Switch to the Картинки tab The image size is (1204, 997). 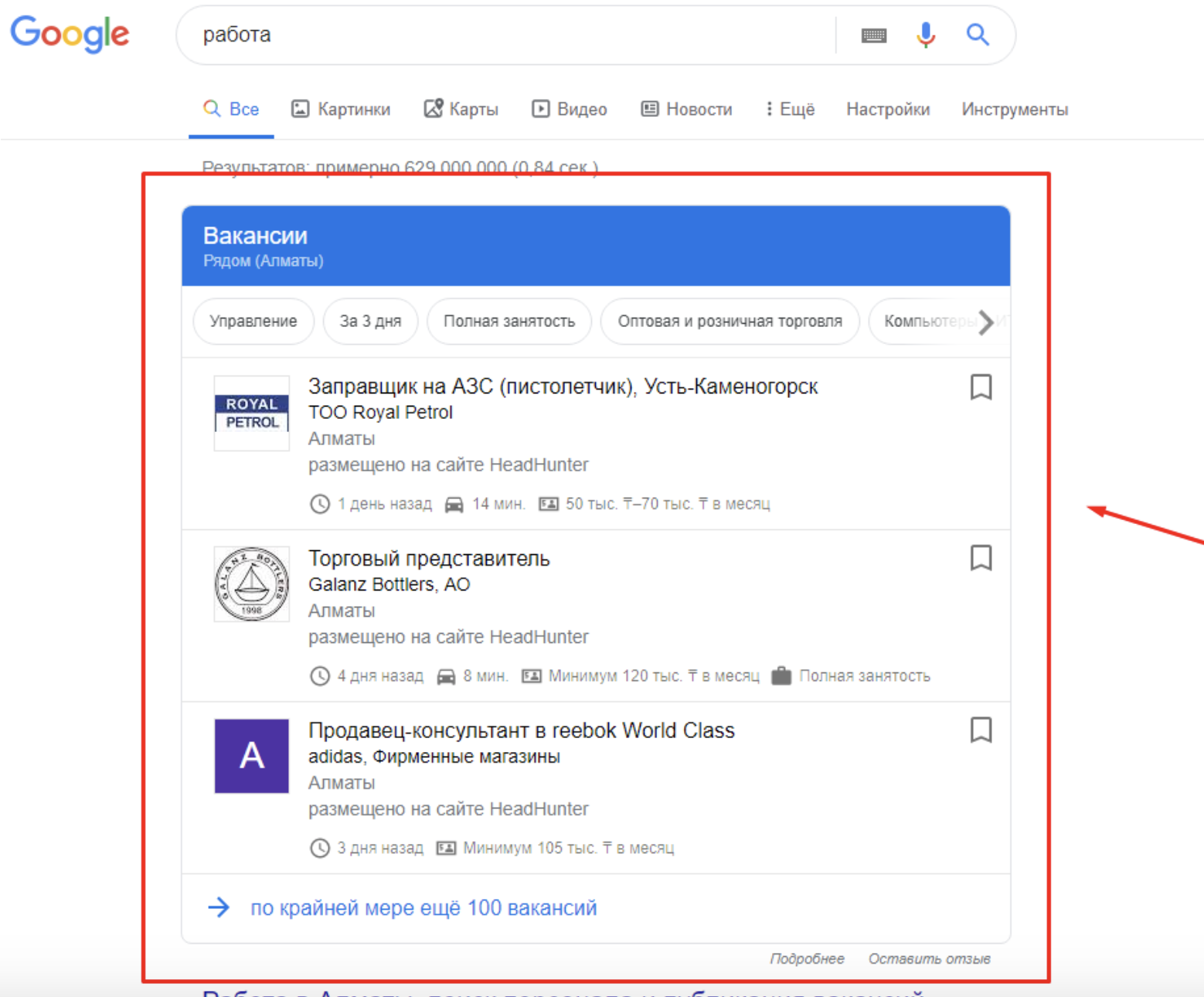click(341, 109)
